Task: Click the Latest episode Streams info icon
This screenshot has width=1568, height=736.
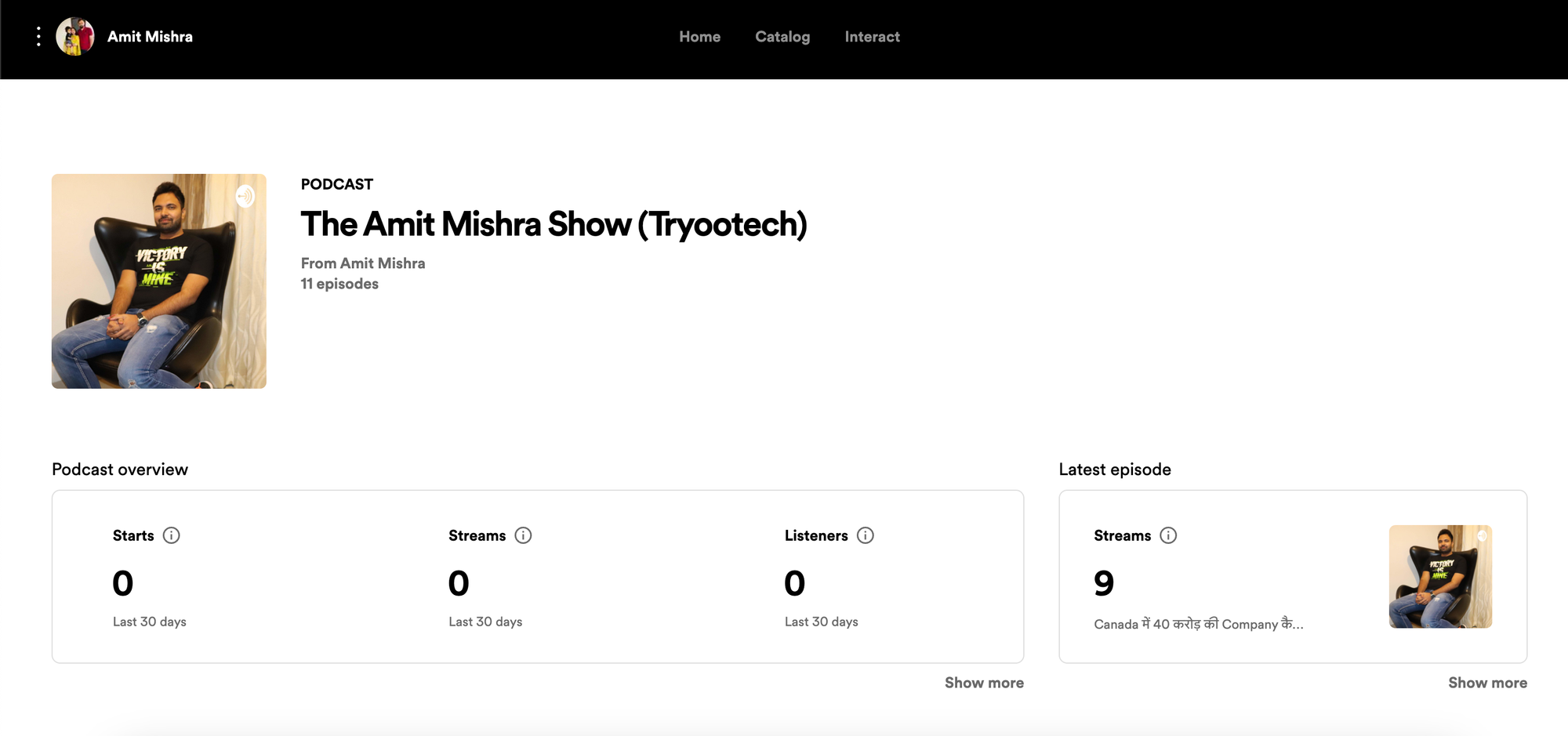Action: [1168, 535]
